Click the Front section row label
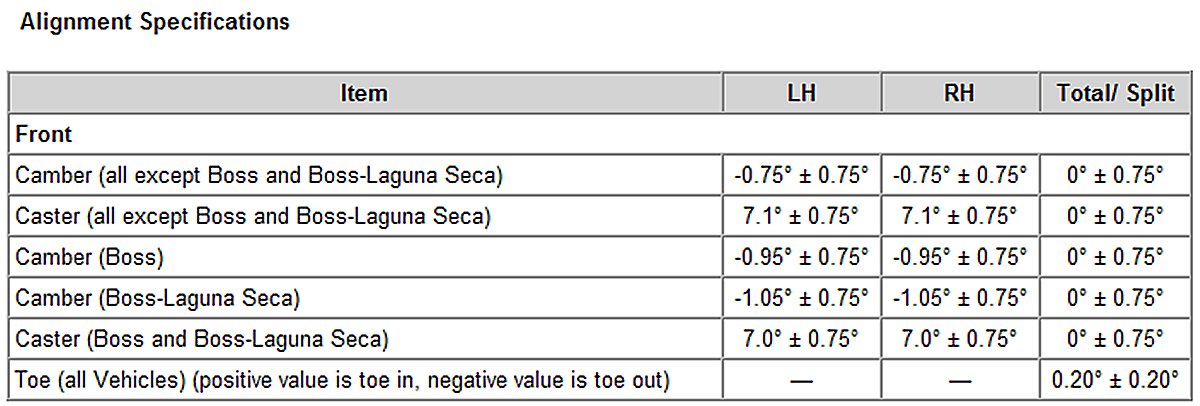Viewport: 1200px width, 406px height. point(44,133)
